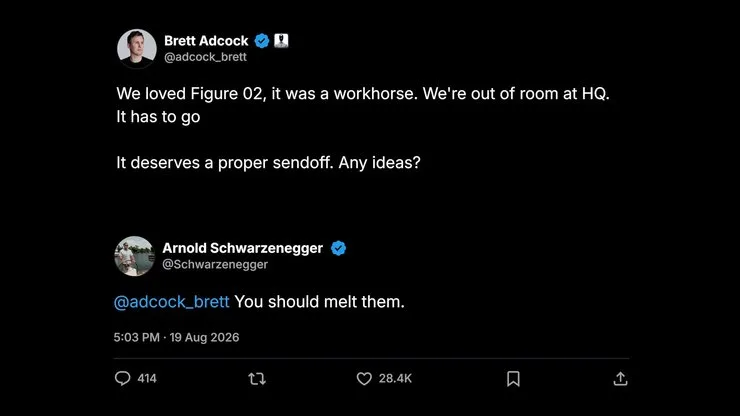Click the 414 replies count
Screen dimensions: 740x416
click(x=147, y=379)
